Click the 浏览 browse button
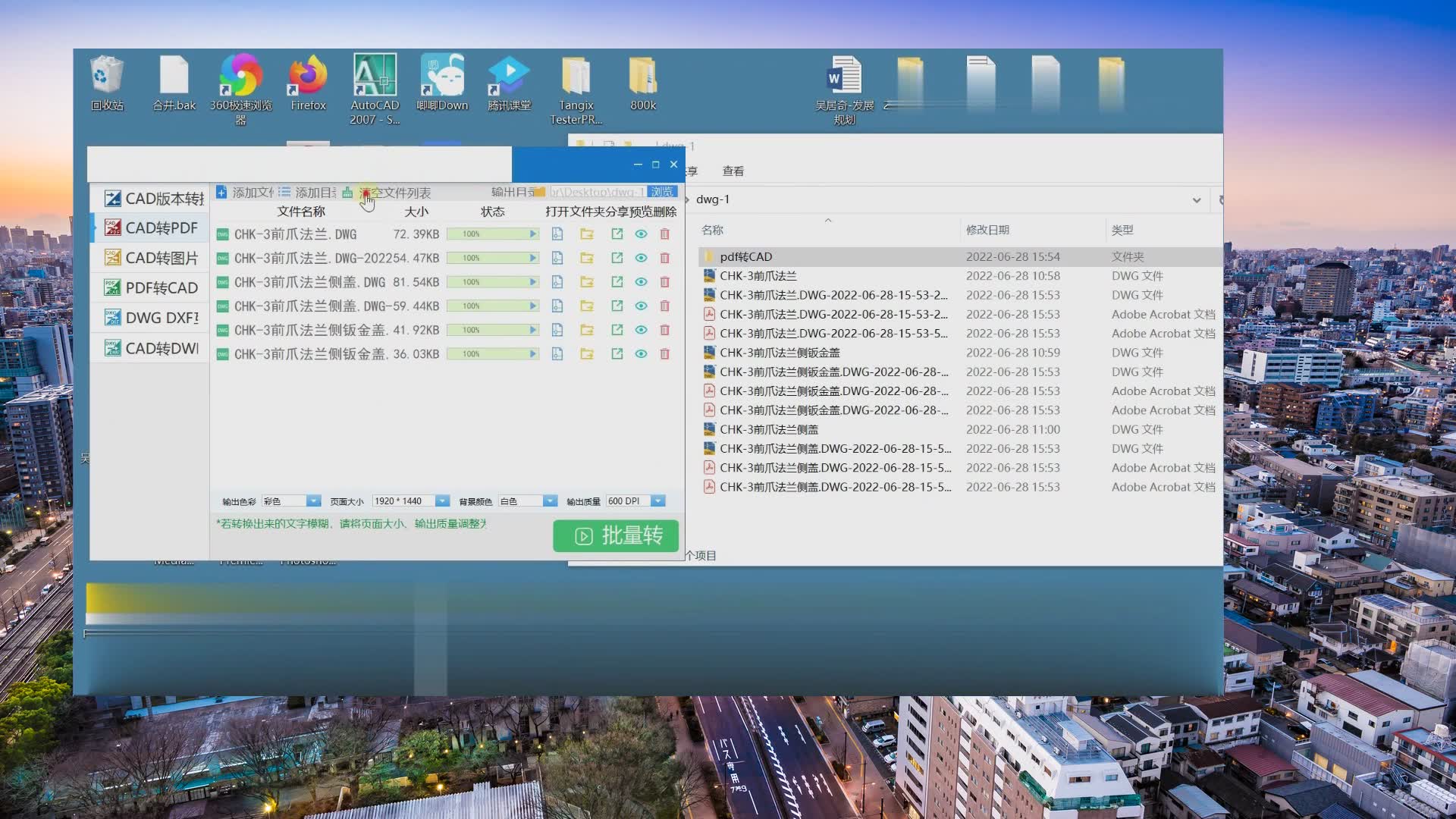Image resolution: width=1456 pixels, height=819 pixels. click(x=661, y=192)
